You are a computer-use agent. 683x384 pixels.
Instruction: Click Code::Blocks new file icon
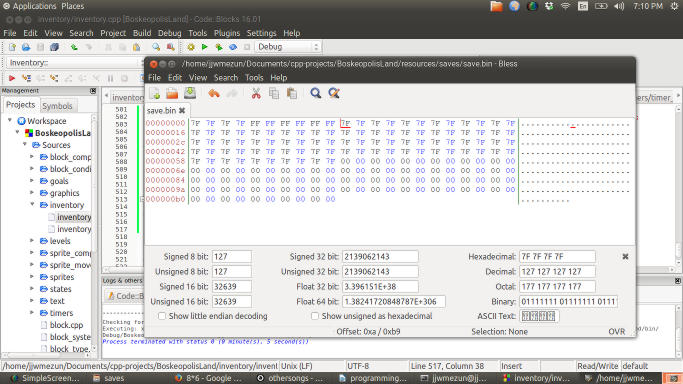[x=12, y=47]
